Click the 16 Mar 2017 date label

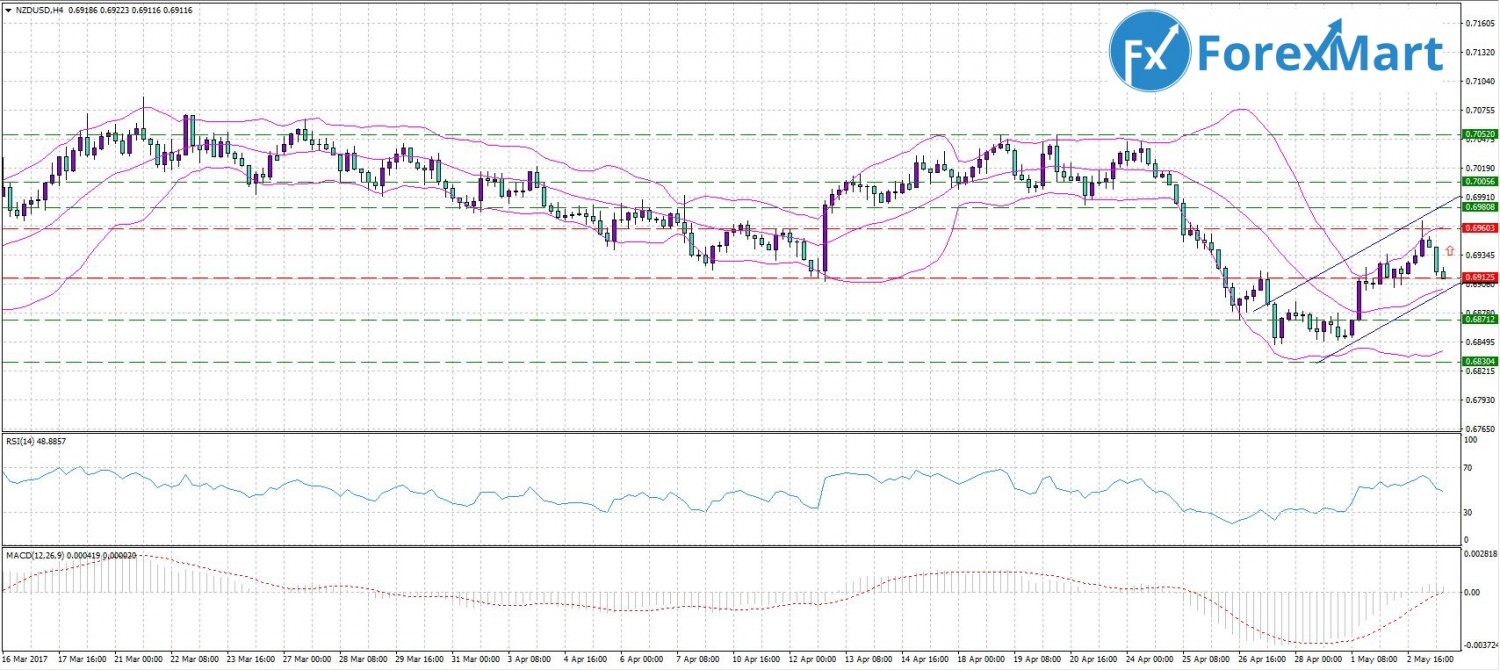(26, 660)
